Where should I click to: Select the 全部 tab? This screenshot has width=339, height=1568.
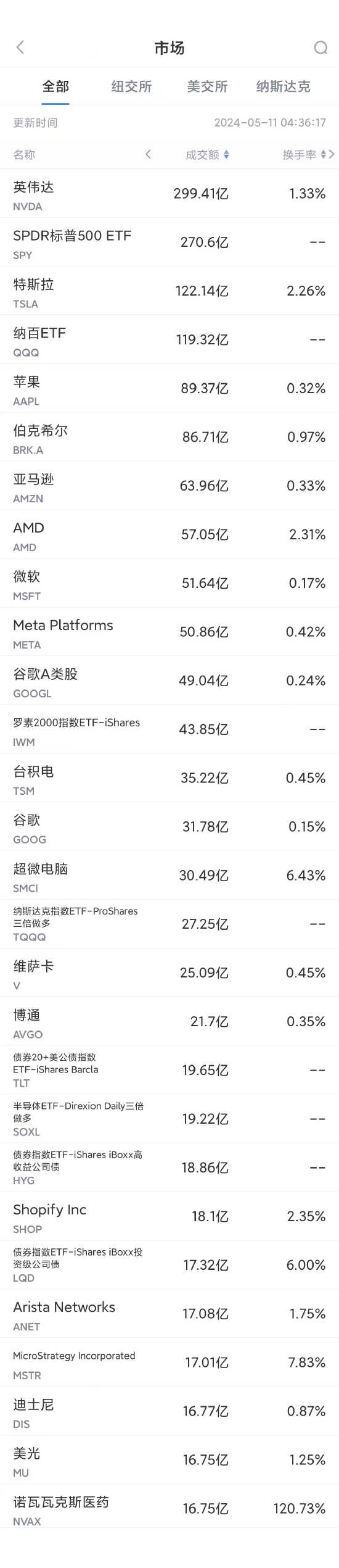coord(55,86)
